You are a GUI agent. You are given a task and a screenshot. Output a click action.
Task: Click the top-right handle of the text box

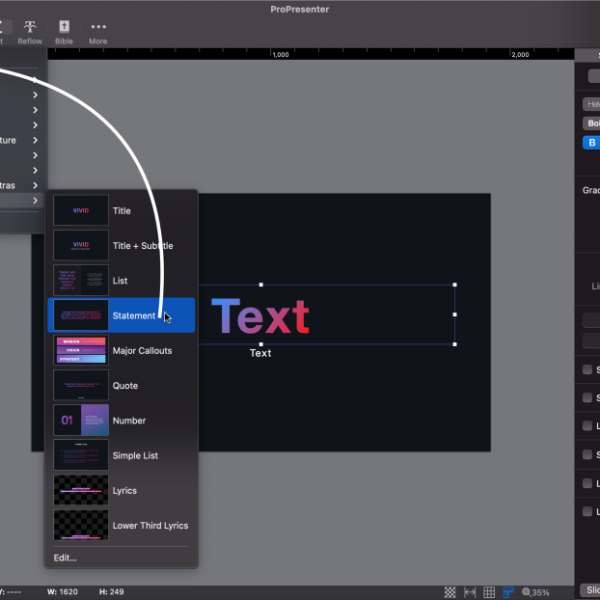(455, 285)
